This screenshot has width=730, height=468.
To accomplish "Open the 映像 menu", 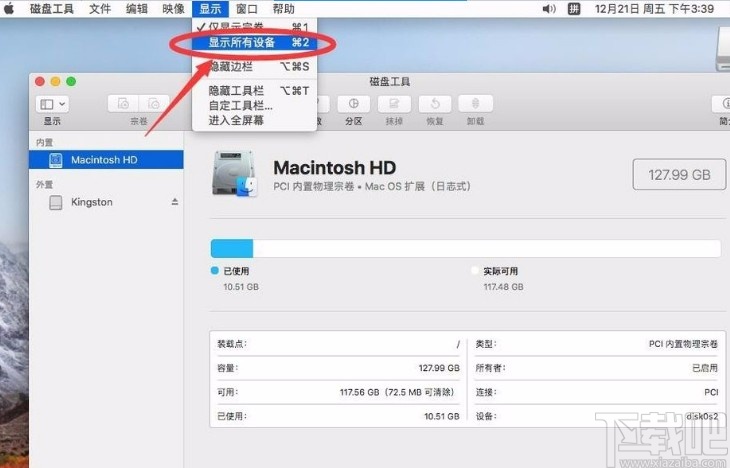I will tap(173, 9).
